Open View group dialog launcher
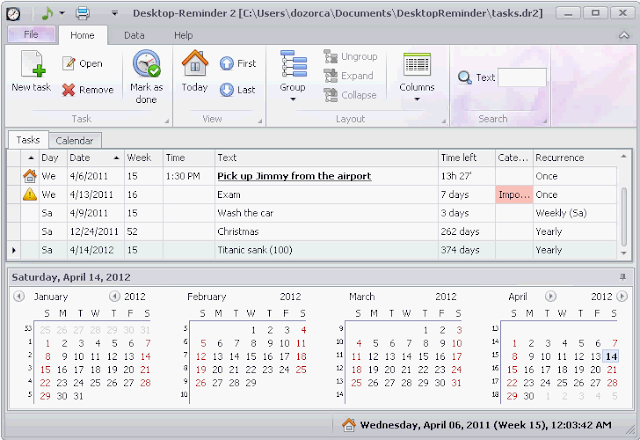 click(x=260, y=121)
